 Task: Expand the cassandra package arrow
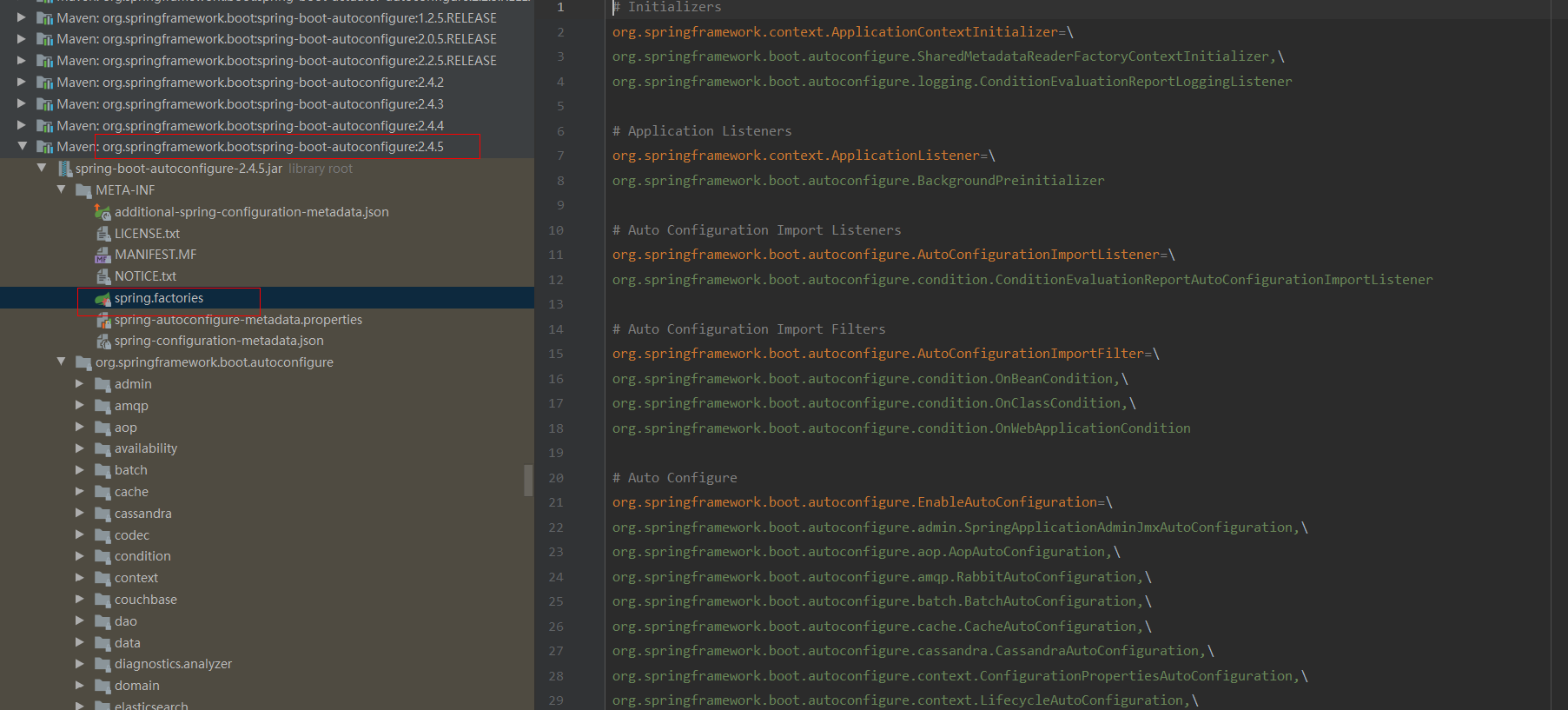coord(80,513)
